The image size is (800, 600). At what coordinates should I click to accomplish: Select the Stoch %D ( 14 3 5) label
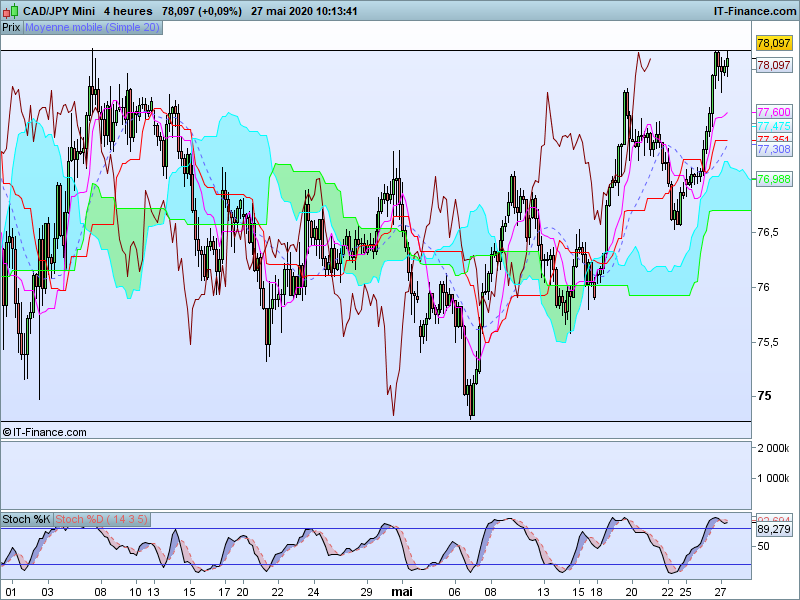[102, 519]
